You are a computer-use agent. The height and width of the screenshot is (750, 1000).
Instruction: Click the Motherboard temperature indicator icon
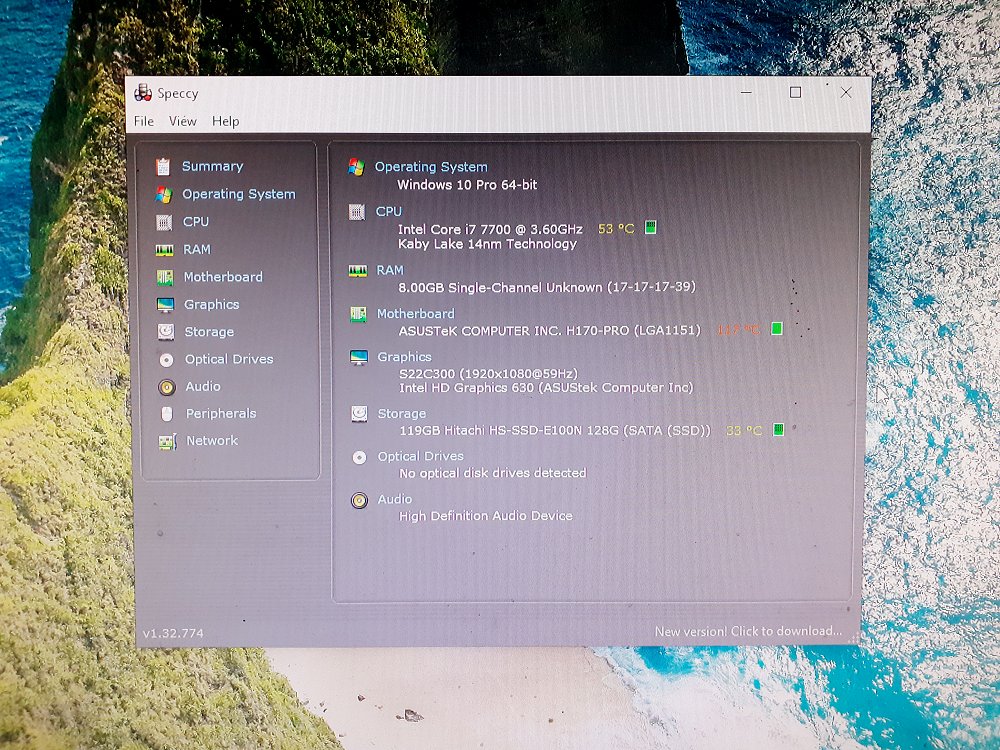(x=776, y=329)
